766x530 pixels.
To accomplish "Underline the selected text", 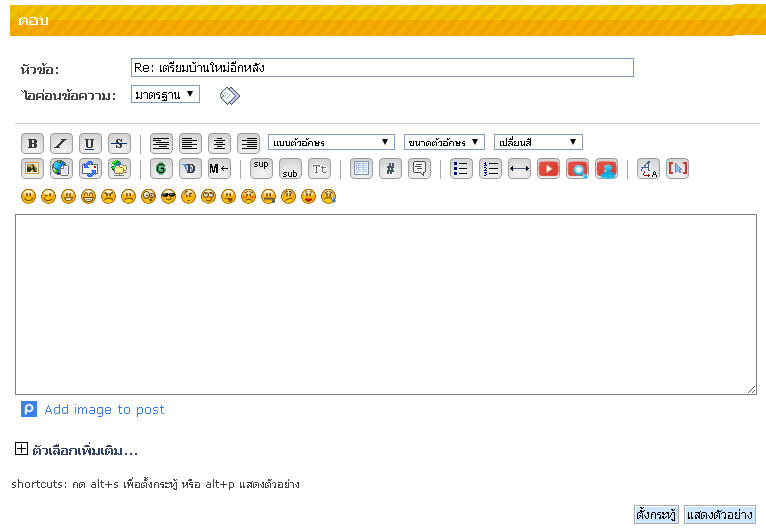I will [90, 144].
